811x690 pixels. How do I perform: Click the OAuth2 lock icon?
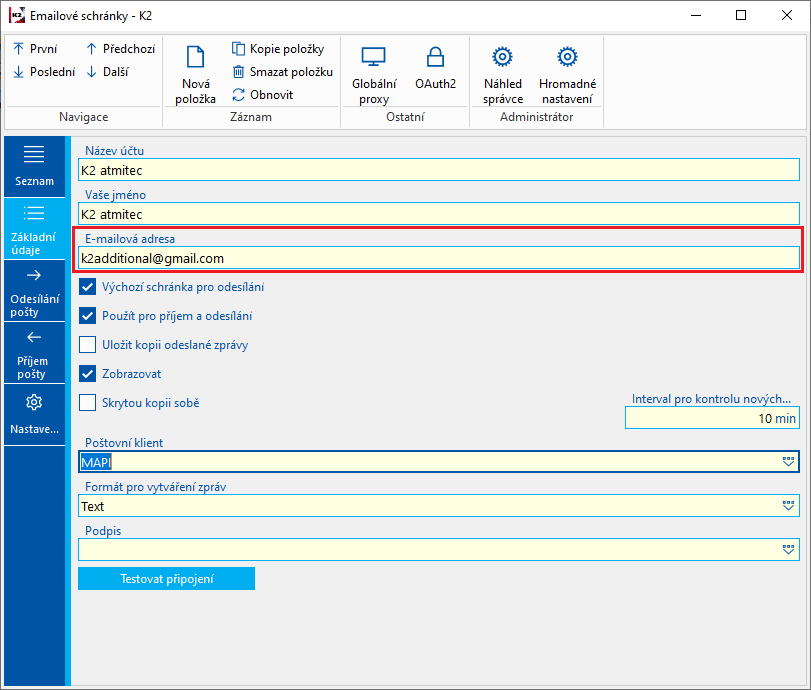pyautogui.click(x=435, y=57)
